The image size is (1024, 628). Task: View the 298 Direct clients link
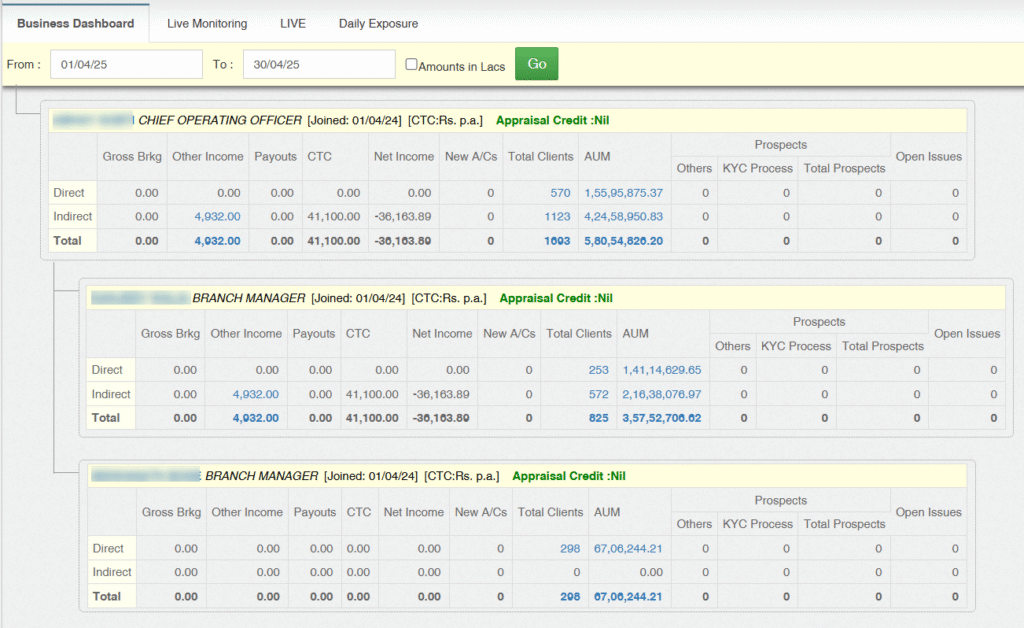[x=571, y=548]
